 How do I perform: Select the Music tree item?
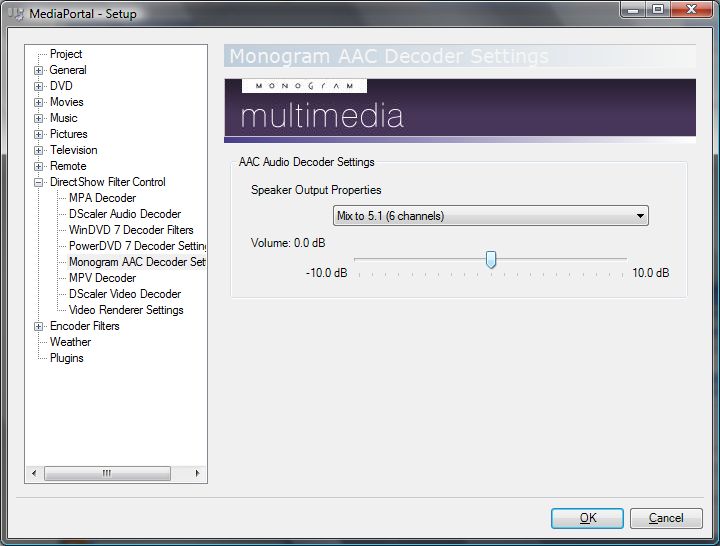click(64, 118)
